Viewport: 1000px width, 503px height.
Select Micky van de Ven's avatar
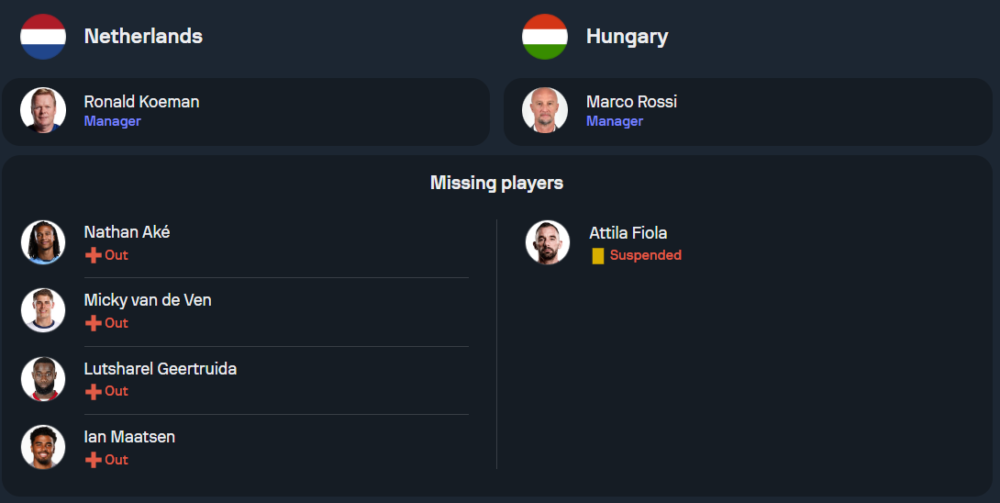(x=43, y=310)
